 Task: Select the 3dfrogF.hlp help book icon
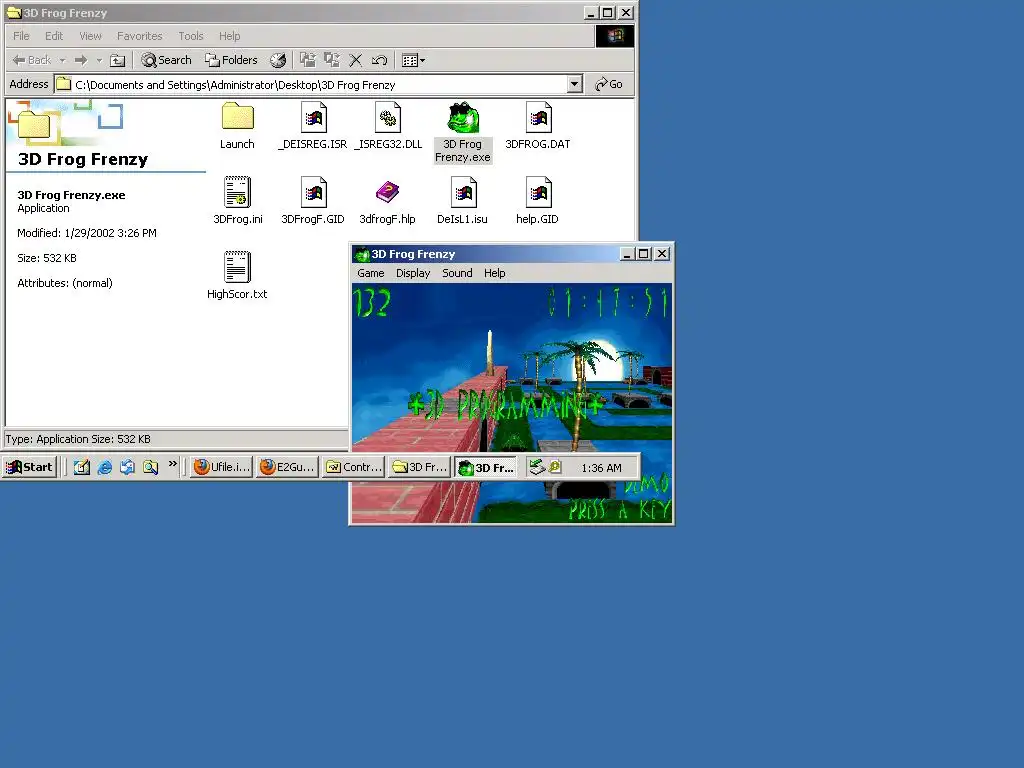[388, 192]
